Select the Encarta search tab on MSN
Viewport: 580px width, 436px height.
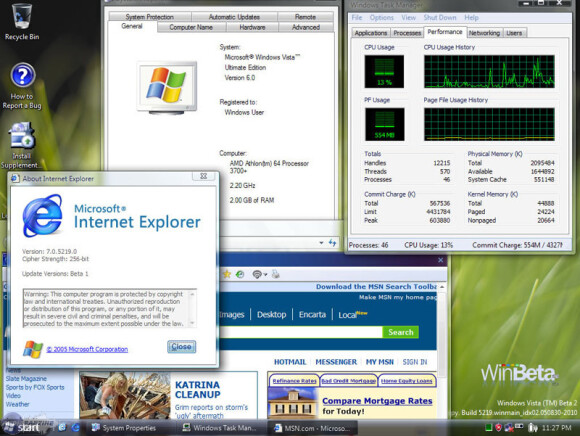(312, 315)
